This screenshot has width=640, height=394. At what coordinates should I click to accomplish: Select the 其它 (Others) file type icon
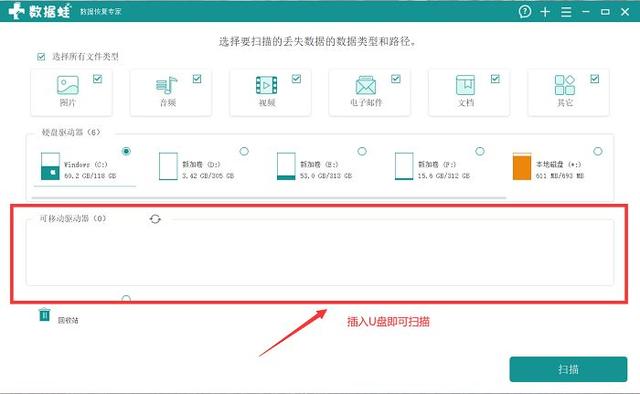pos(565,85)
